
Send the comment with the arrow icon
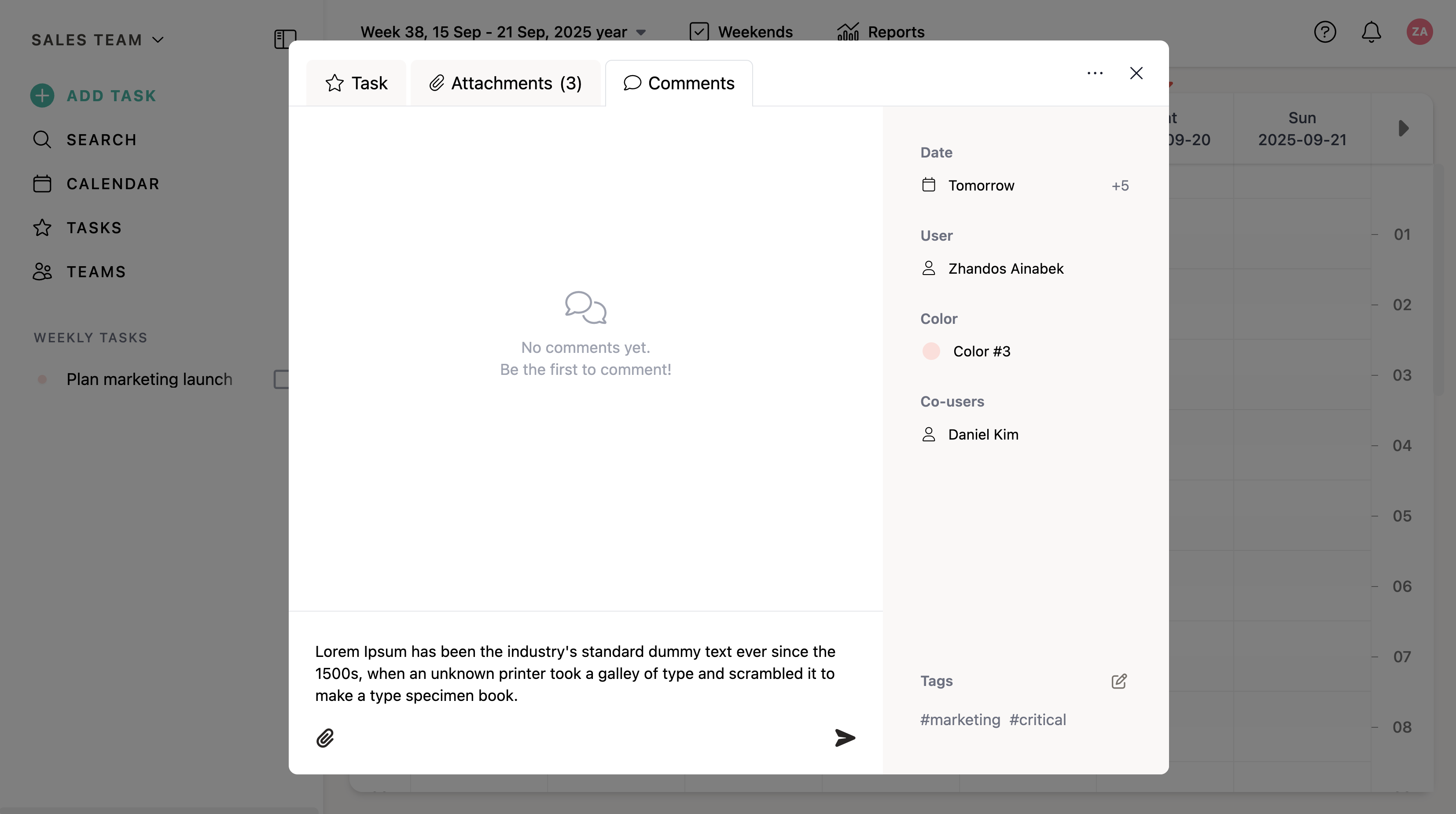[x=845, y=738]
